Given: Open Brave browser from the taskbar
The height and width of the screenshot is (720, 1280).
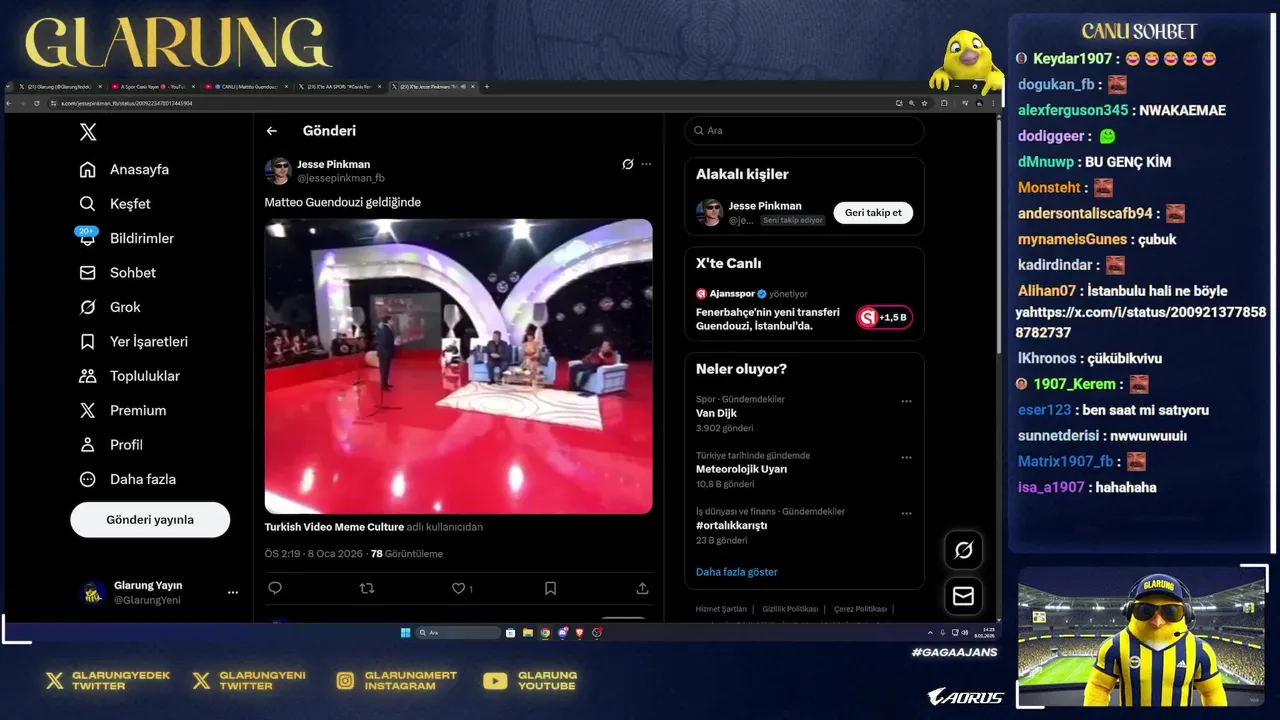Looking at the screenshot, I should coord(579,633).
